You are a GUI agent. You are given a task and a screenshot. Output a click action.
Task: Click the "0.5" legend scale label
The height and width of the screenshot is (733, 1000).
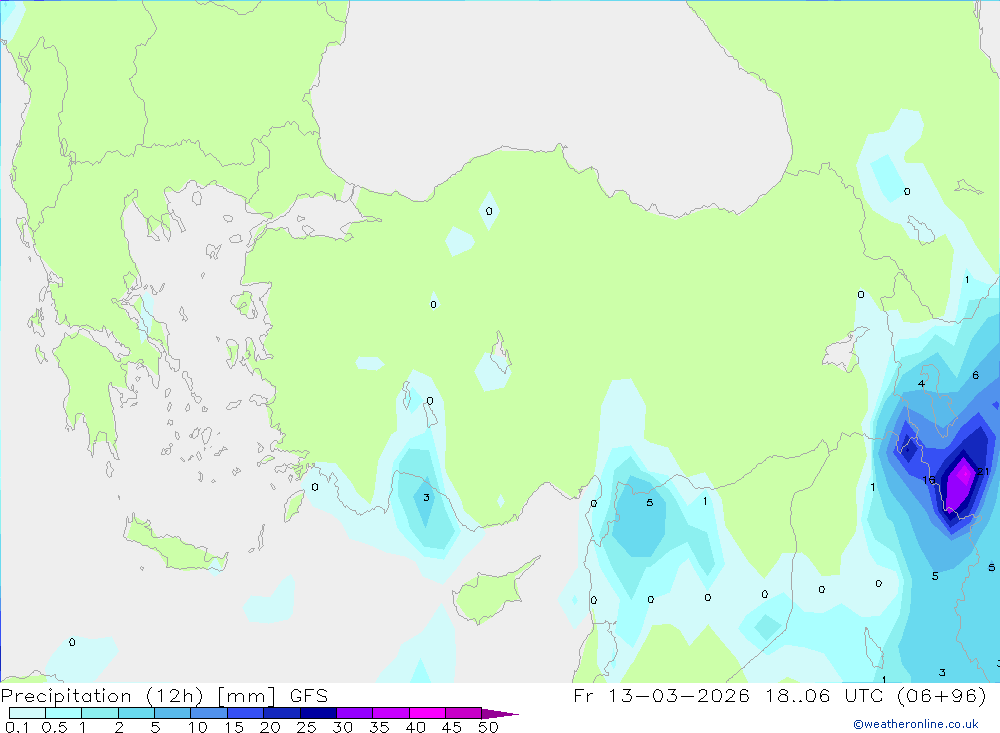pos(54,727)
